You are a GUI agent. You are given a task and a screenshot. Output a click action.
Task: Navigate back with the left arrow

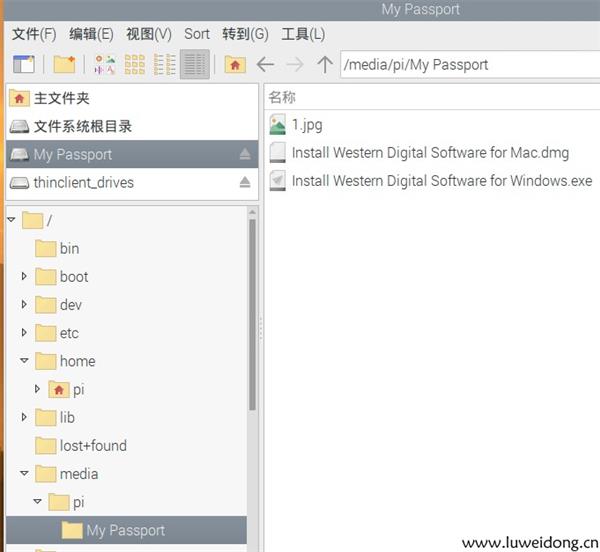[x=265, y=65]
